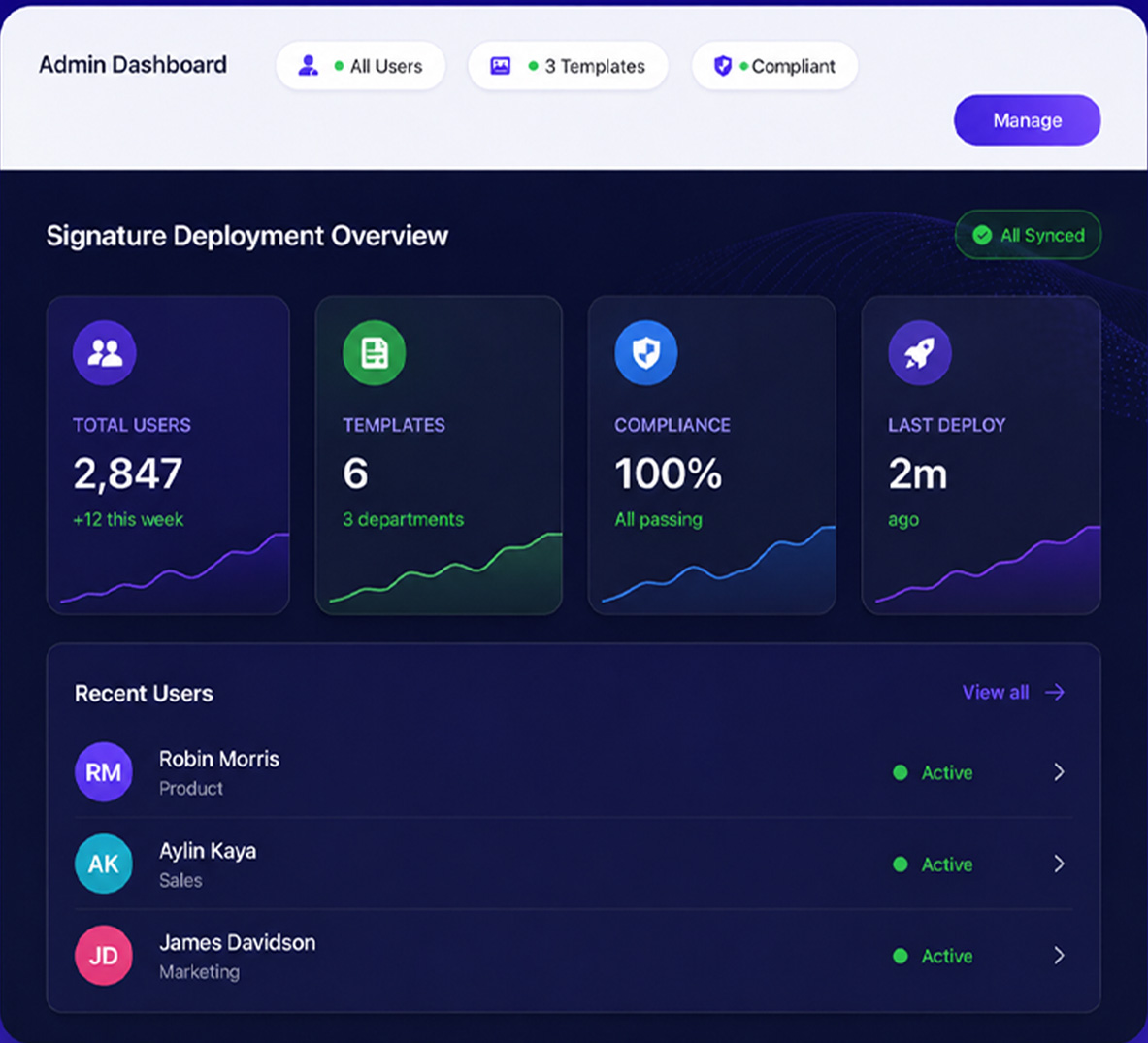Open the Aylin Kaya user name
Screen dimensions: 1148x1043
pos(208,851)
